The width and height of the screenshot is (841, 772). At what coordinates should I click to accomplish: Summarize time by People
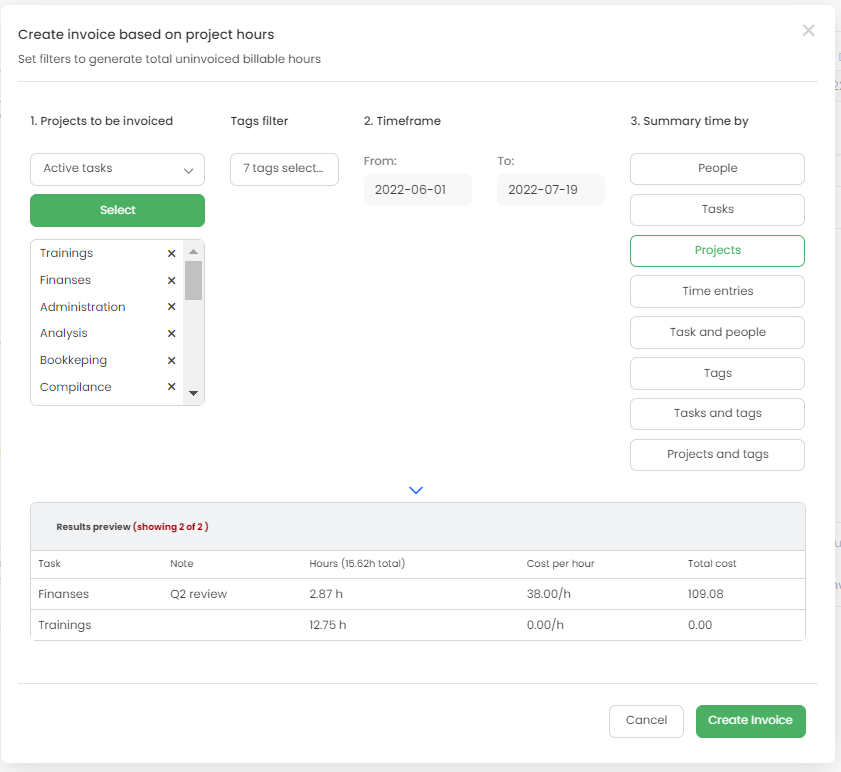coord(717,169)
